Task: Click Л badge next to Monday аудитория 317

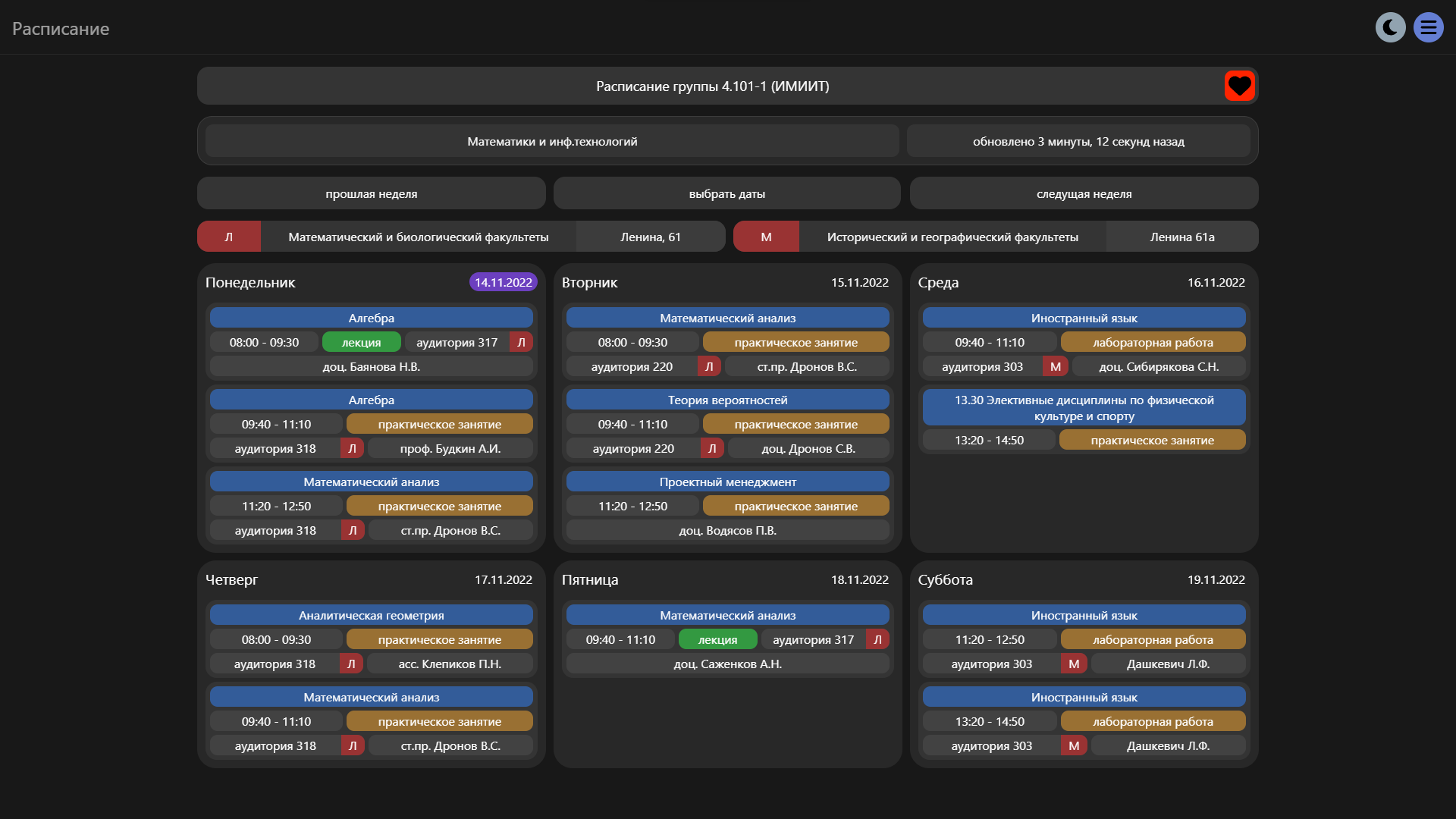Action: (522, 342)
